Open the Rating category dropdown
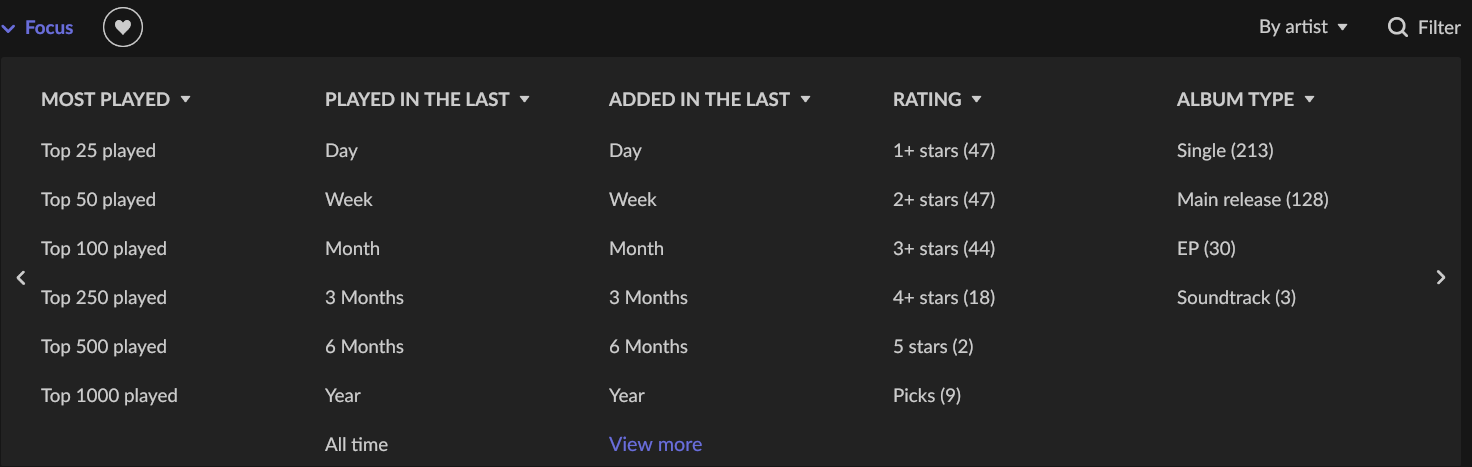The width and height of the screenshot is (1472, 467). pyautogui.click(x=937, y=99)
